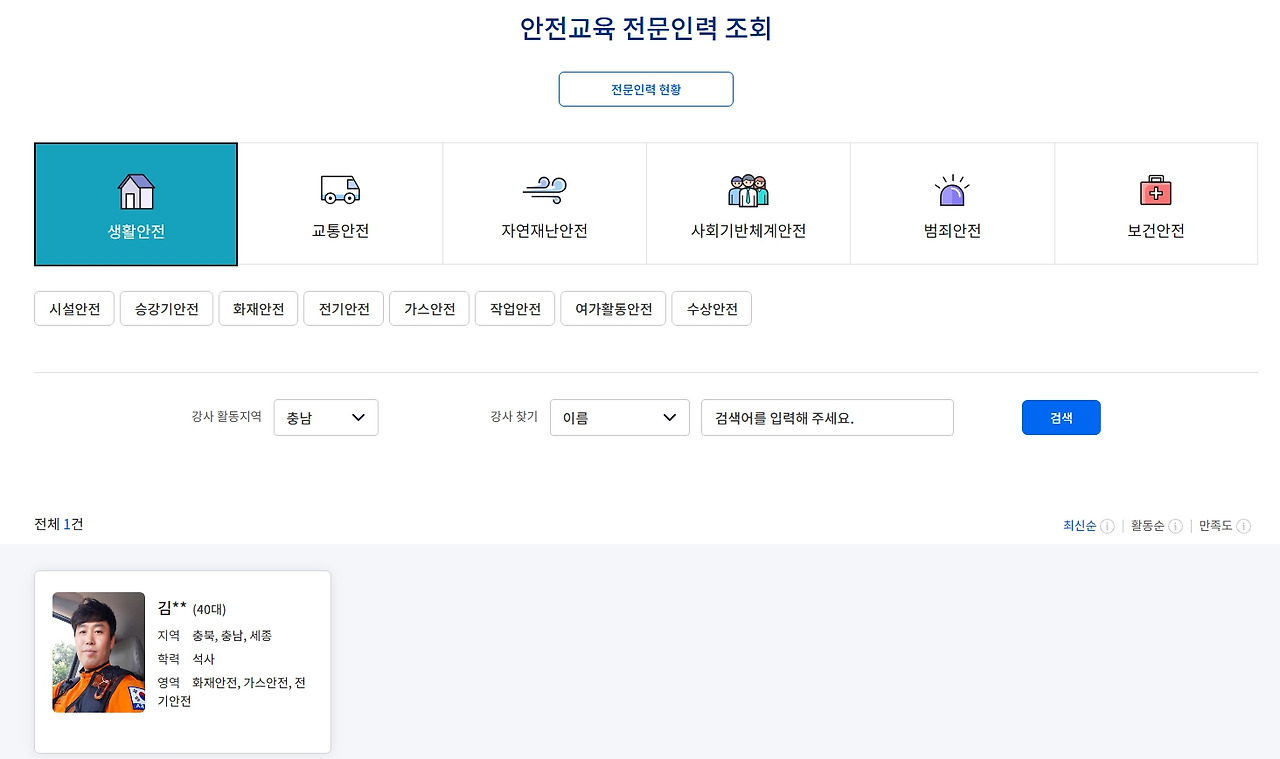The height and width of the screenshot is (759, 1280).
Task: Filter by the 전기안전 subcategory
Action: (x=344, y=309)
